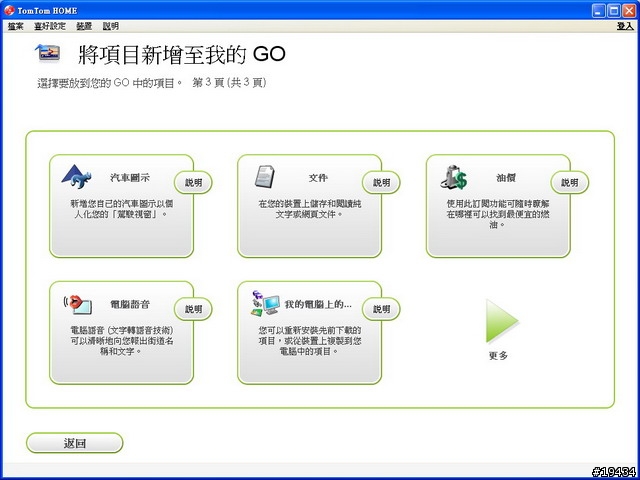Select the 汽車圖示 card title

[x=130, y=178]
